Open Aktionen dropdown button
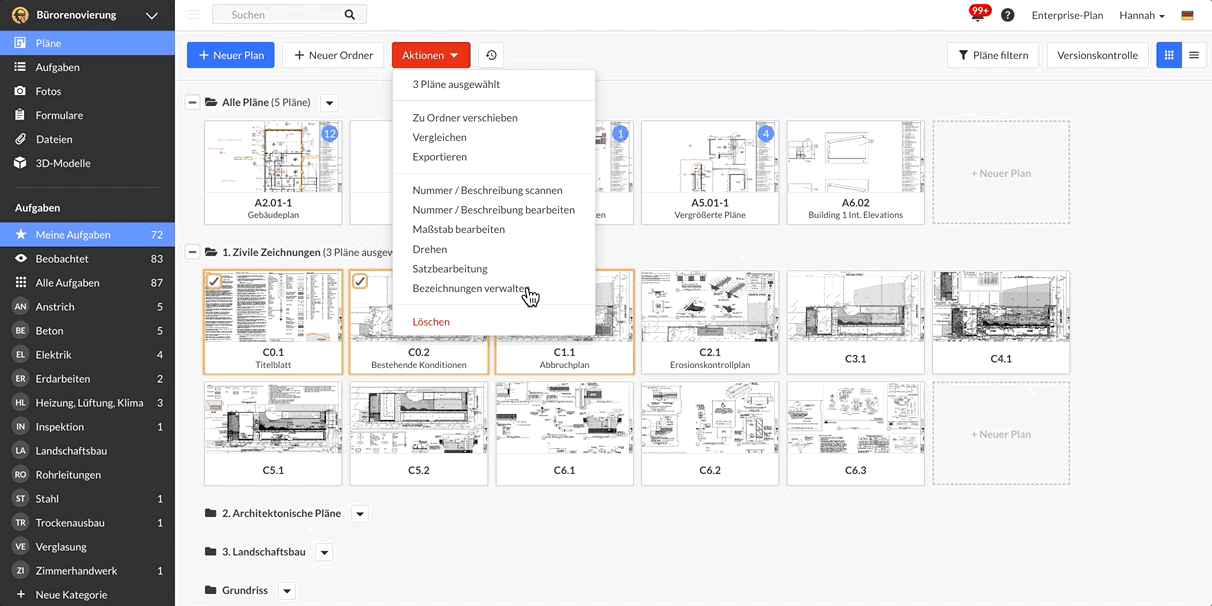 [430, 55]
